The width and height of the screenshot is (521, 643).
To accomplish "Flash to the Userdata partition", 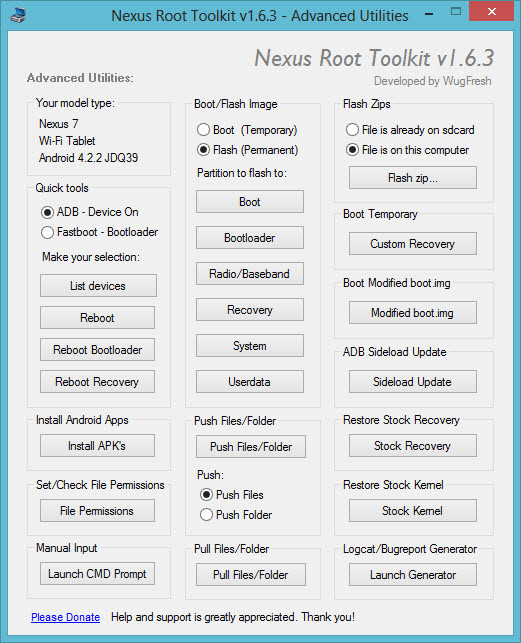I will point(250,382).
